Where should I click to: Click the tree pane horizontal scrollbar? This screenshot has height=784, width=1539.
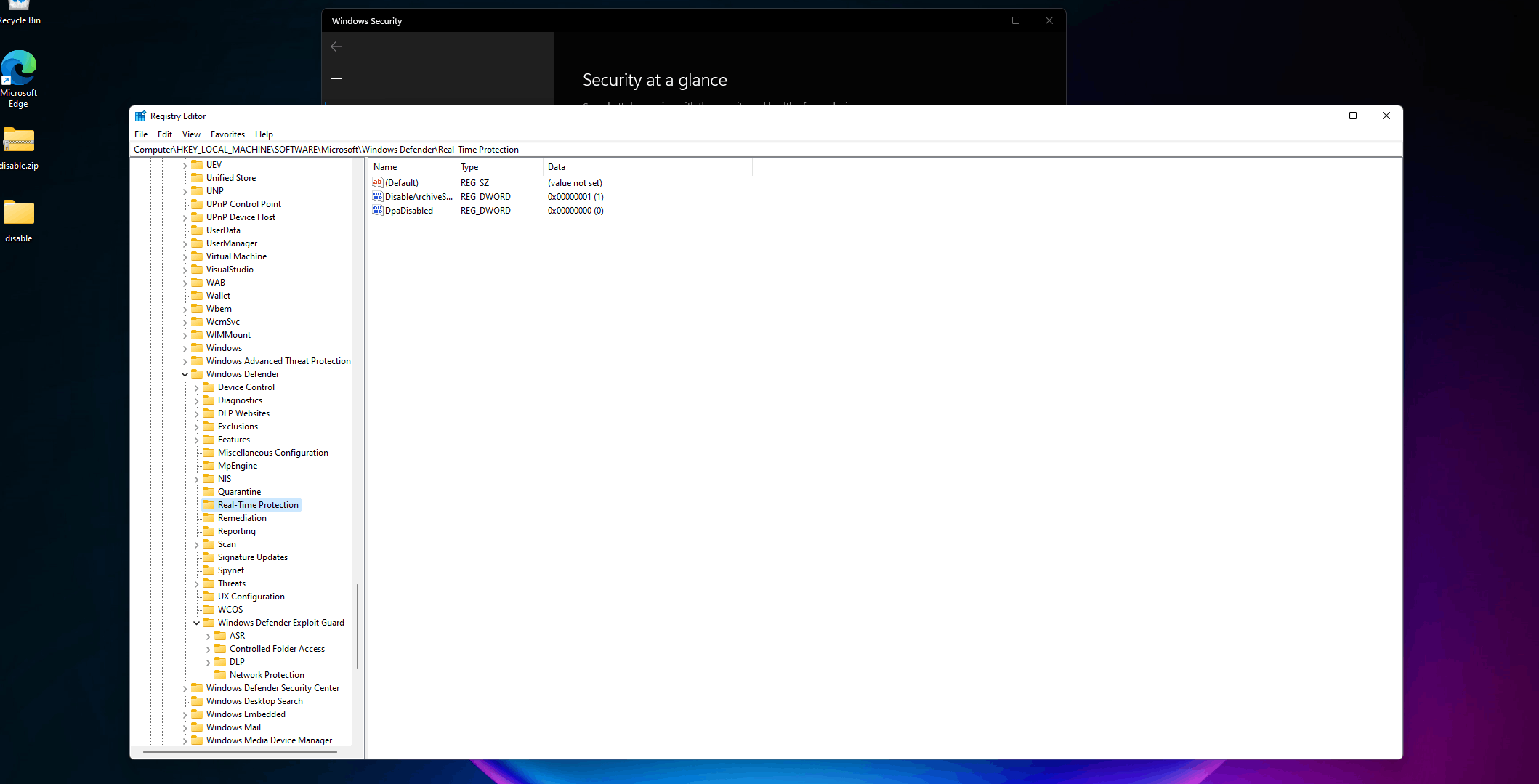[x=240, y=752]
